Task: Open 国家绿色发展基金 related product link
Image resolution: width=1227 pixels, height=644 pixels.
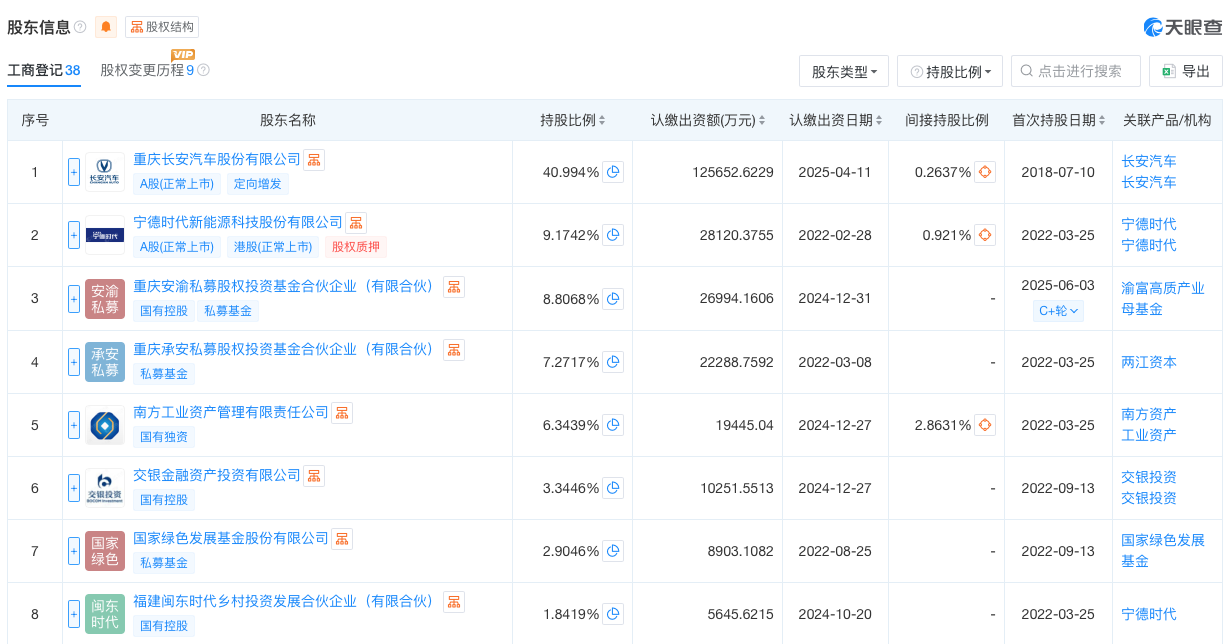Action: pyautogui.click(x=1163, y=551)
